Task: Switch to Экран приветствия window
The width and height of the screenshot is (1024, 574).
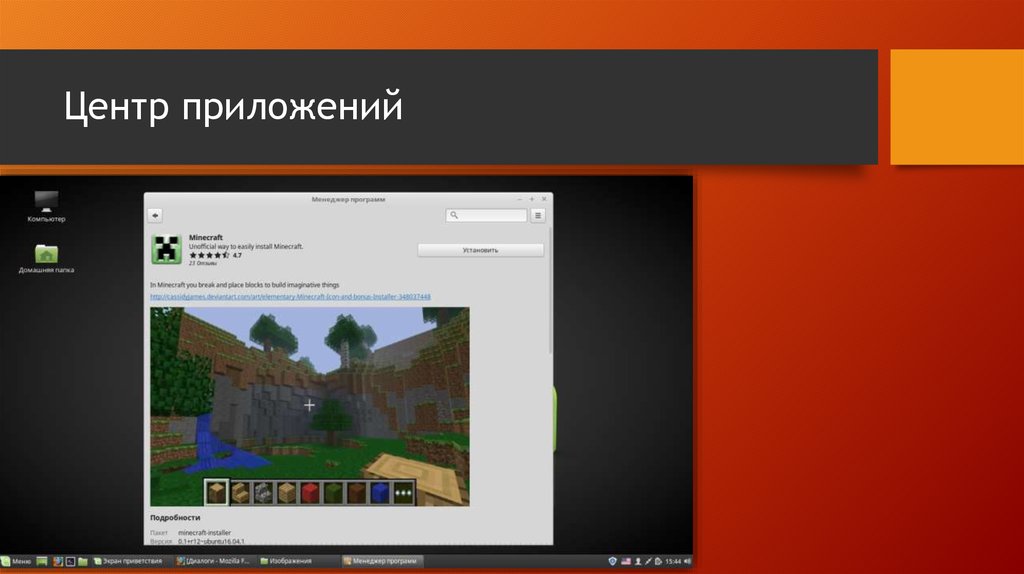Action: coord(128,561)
